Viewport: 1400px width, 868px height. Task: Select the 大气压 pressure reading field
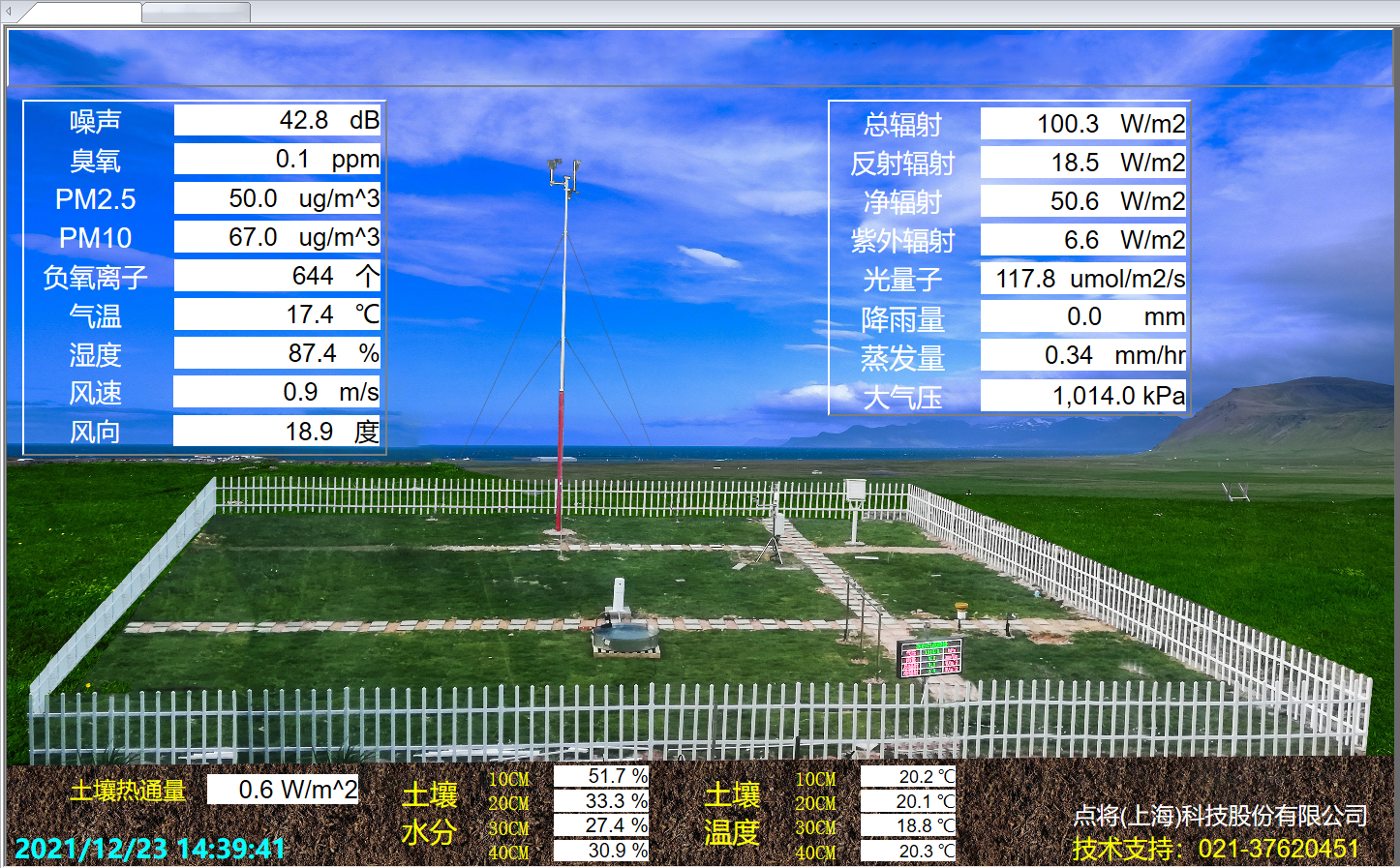point(1082,396)
